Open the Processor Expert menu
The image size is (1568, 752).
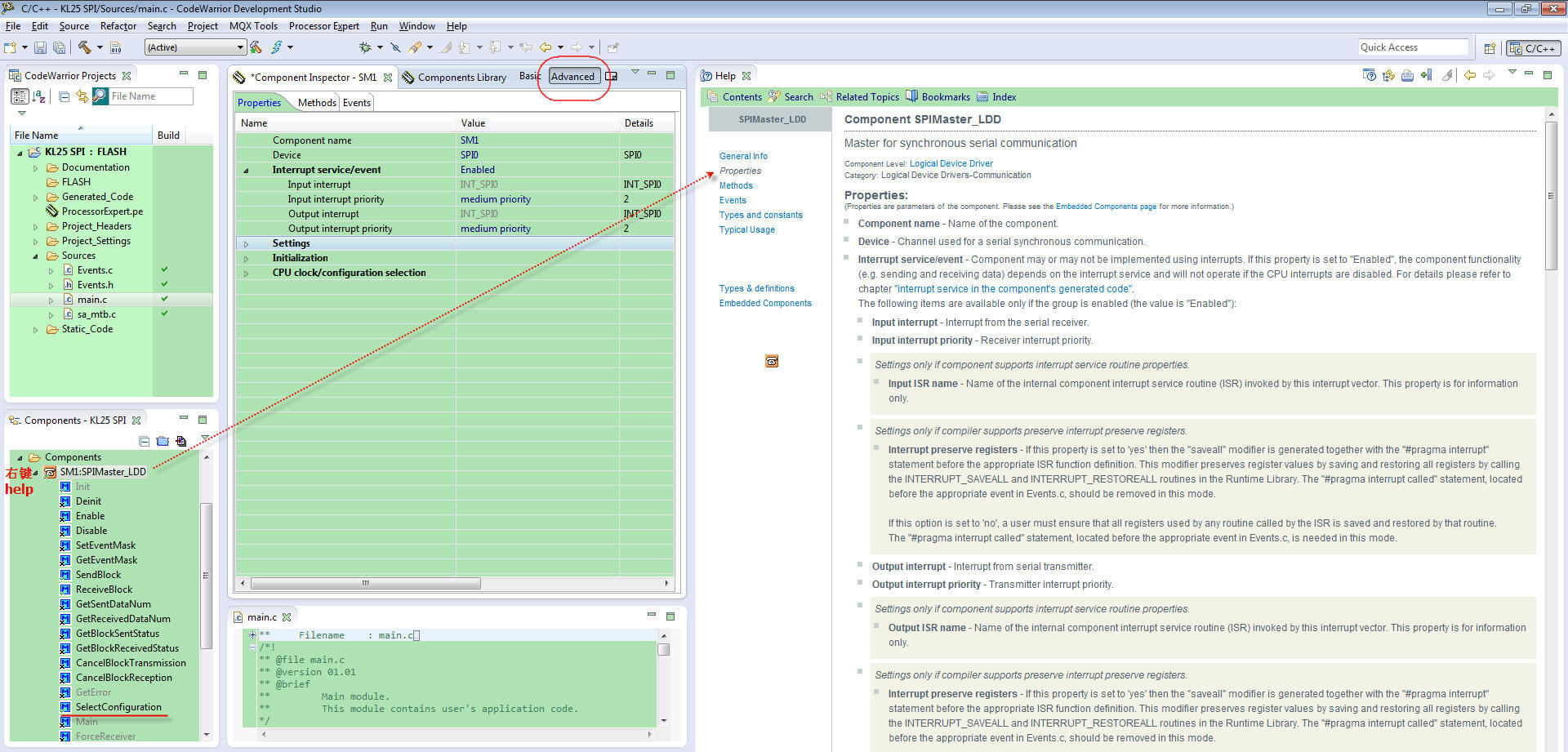click(x=323, y=26)
